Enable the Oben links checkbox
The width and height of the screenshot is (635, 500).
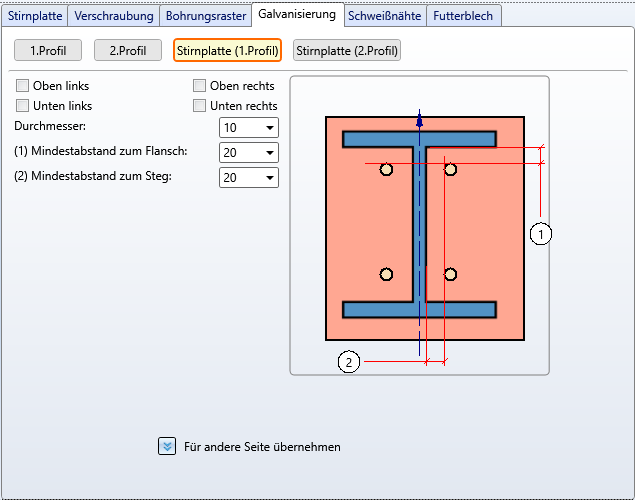[x=23, y=86]
